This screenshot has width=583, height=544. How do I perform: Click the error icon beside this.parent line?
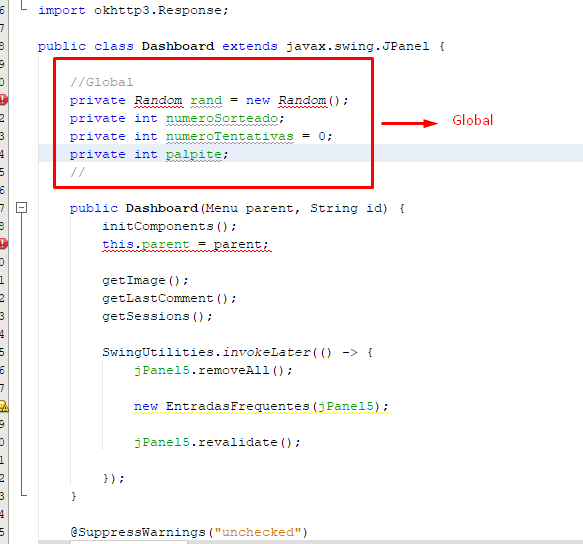tap(3, 244)
